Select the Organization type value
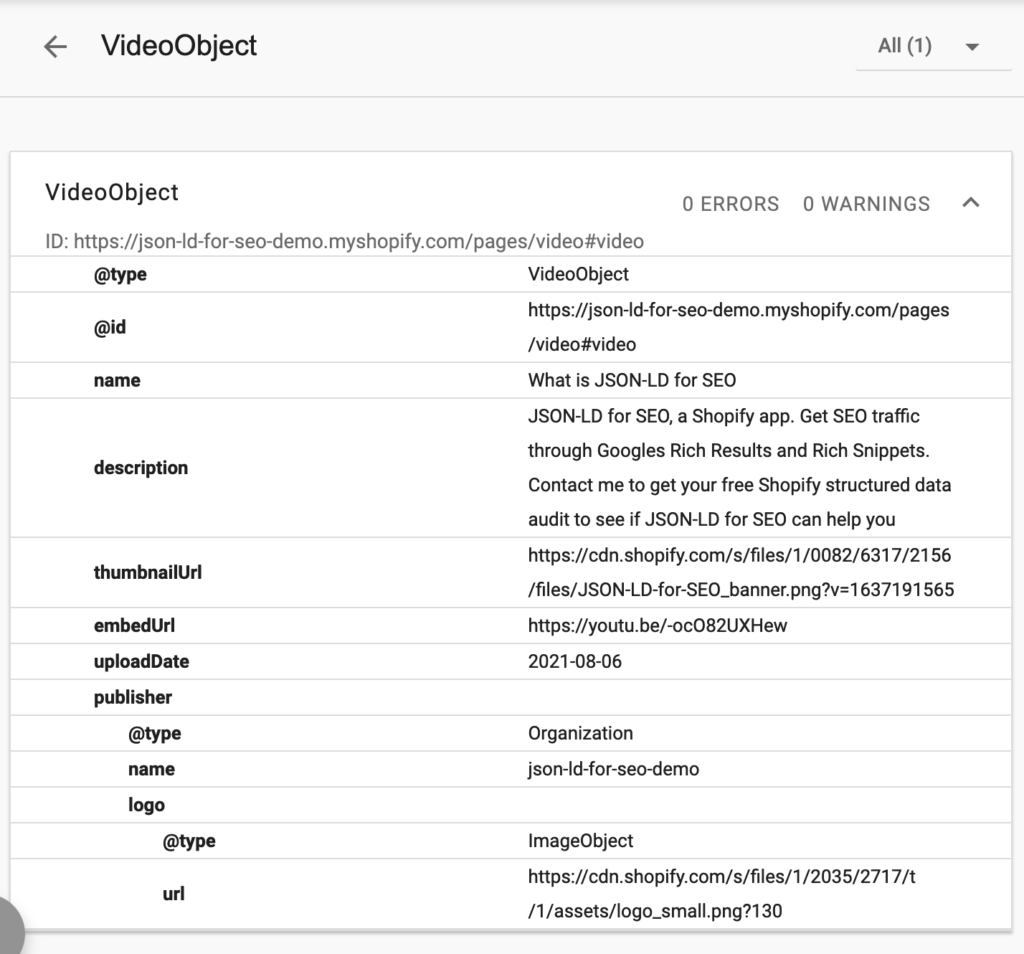The image size is (1024, 954). click(581, 733)
